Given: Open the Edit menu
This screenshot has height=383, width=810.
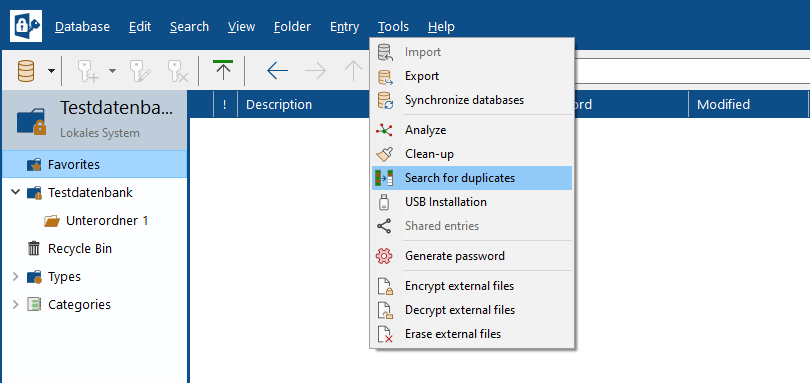Looking at the screenshot, I should point(140,26).
